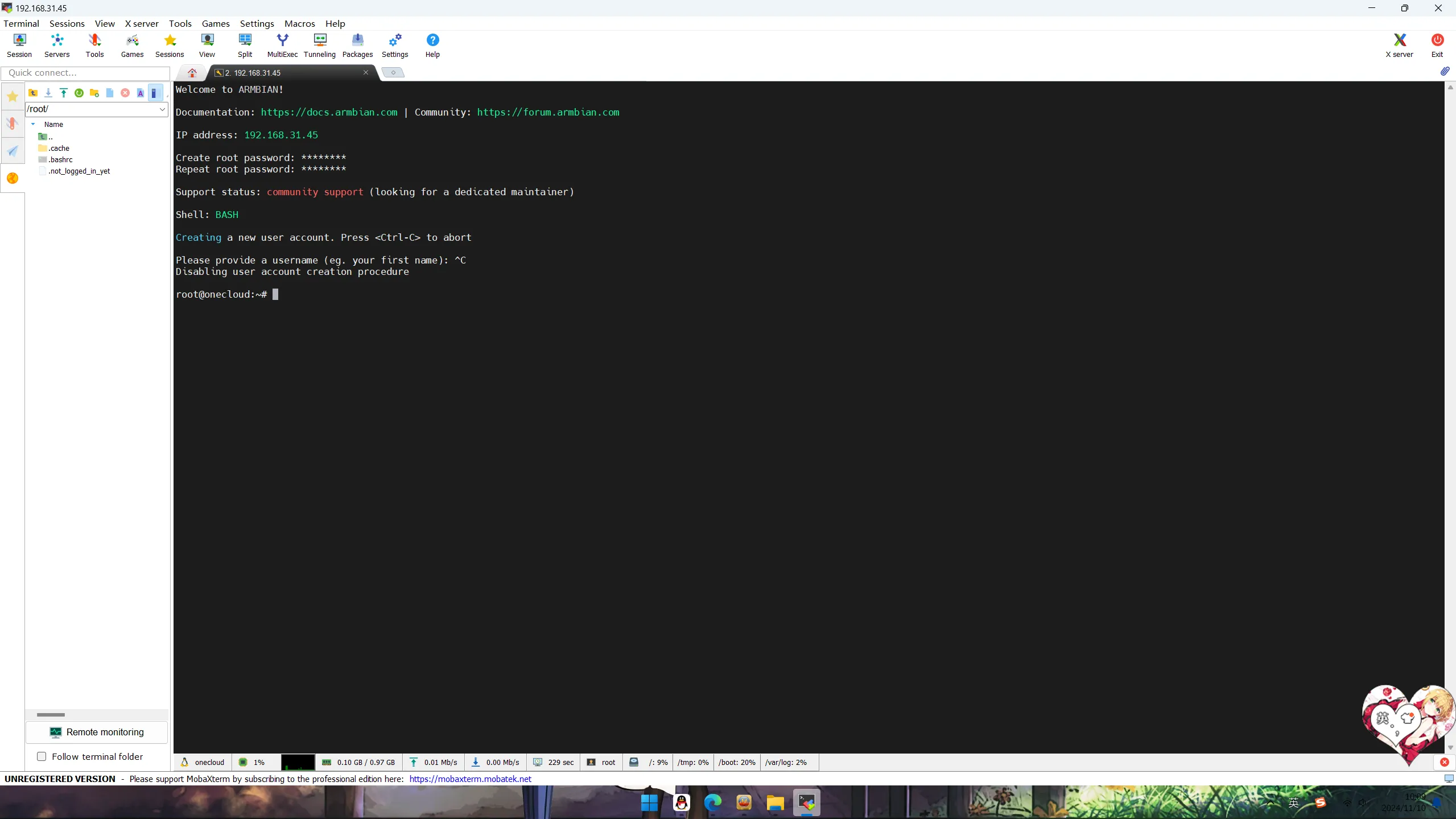Click the Split terminal icon
The image size is (1456, 819).
point(245,45)
